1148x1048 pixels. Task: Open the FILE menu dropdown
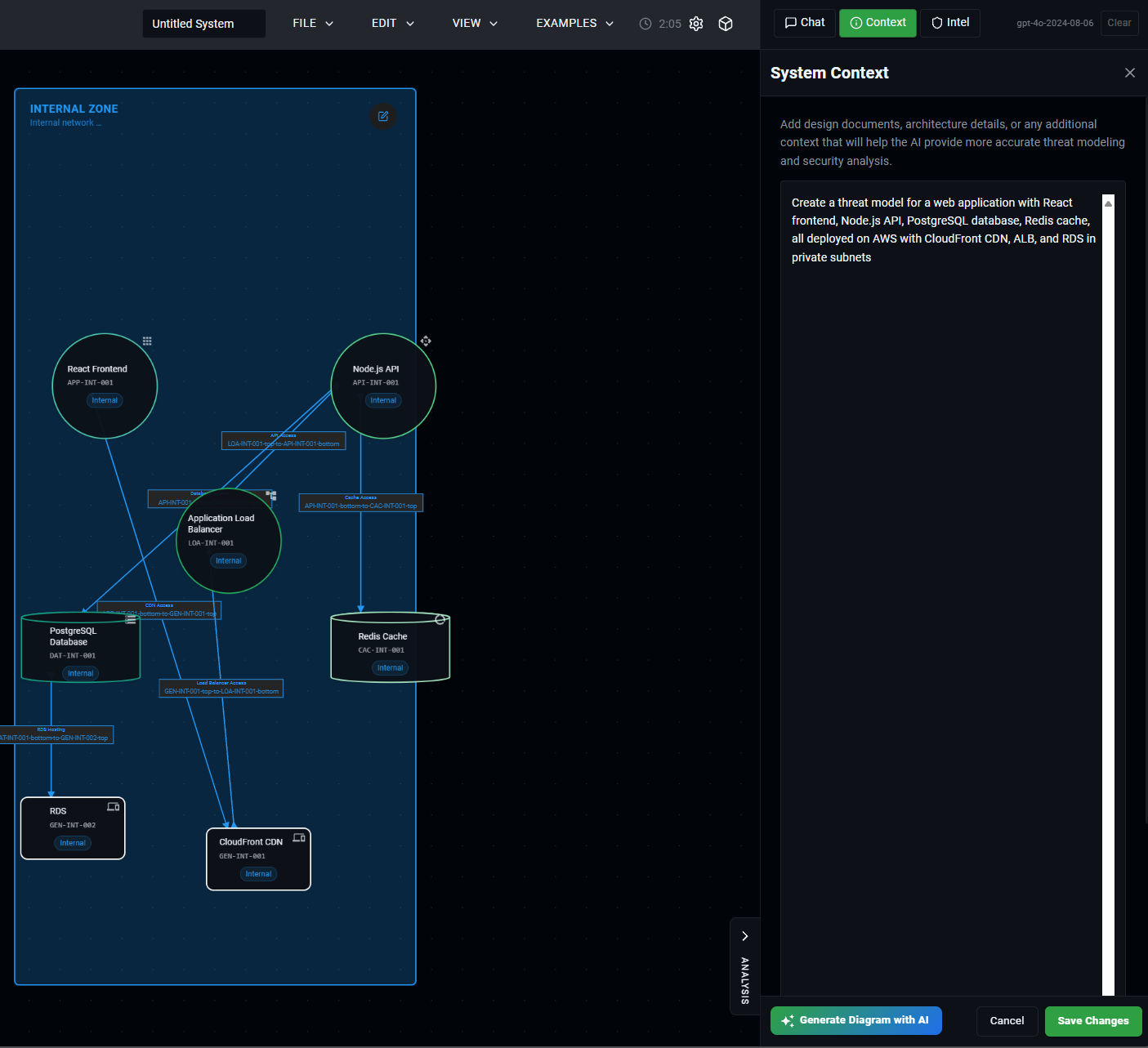[311, 23]
